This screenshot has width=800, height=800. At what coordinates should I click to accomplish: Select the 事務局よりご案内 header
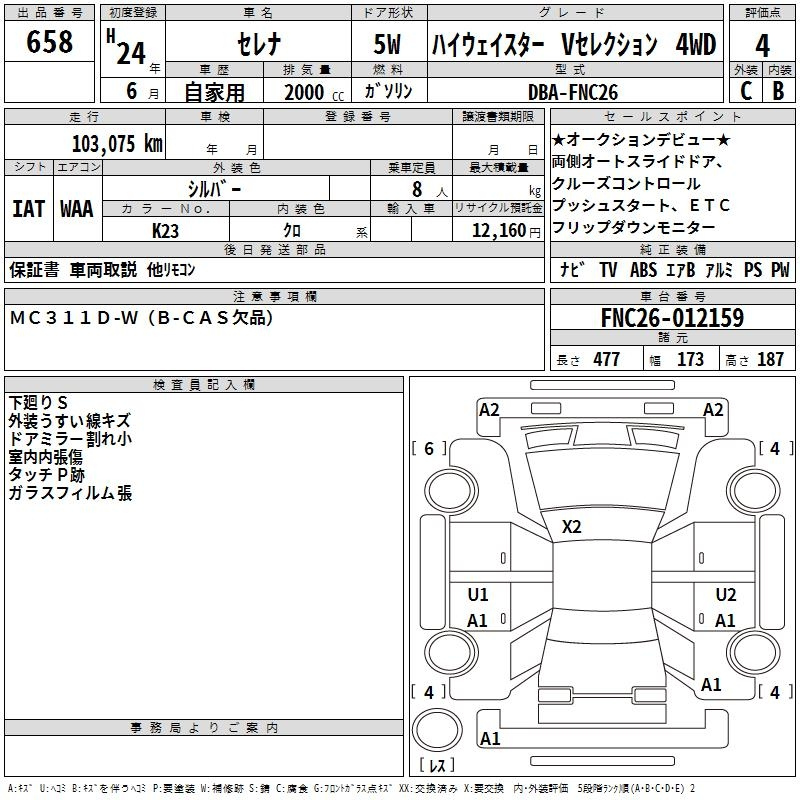[x=204, y=728]
